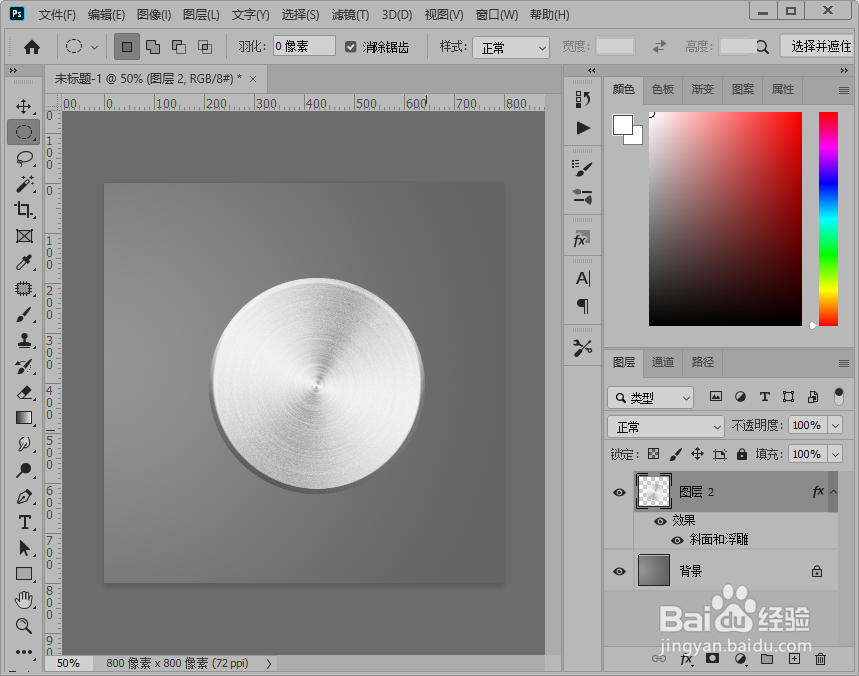Create a new layer with plus icon
This screenshot has width=859, height=676.
[794, 659]
